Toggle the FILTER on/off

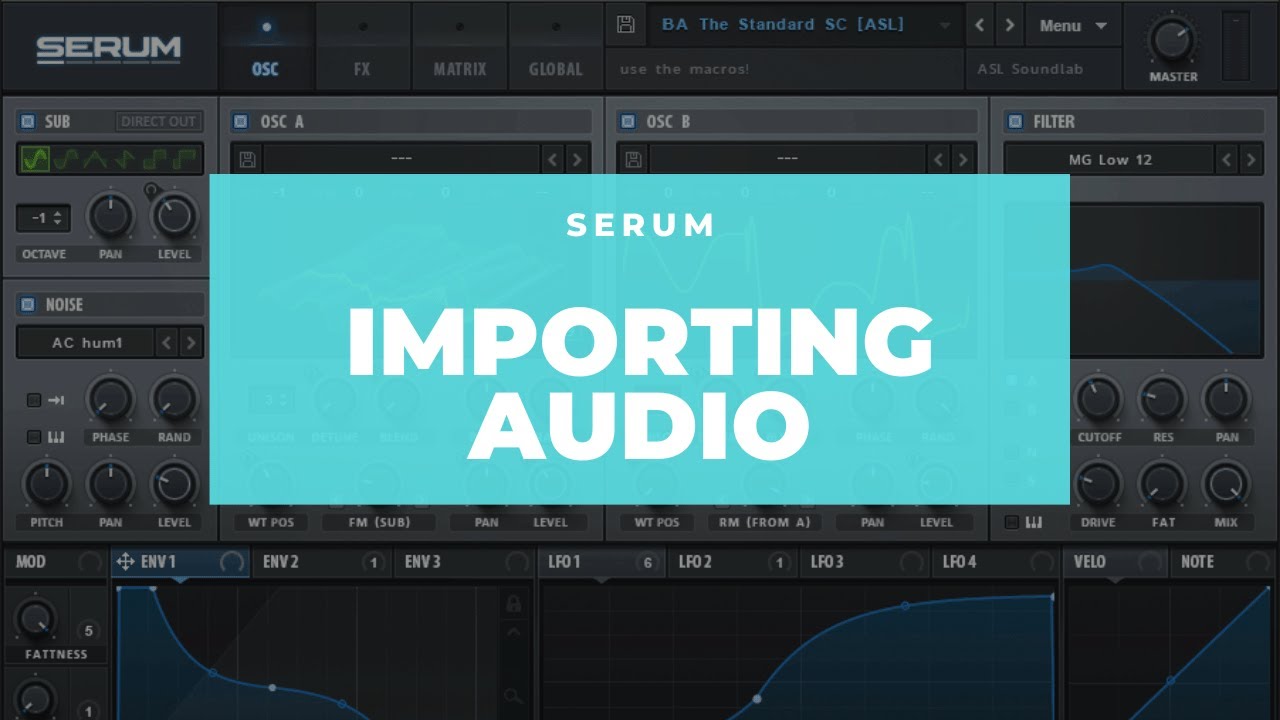(1015, 122)
